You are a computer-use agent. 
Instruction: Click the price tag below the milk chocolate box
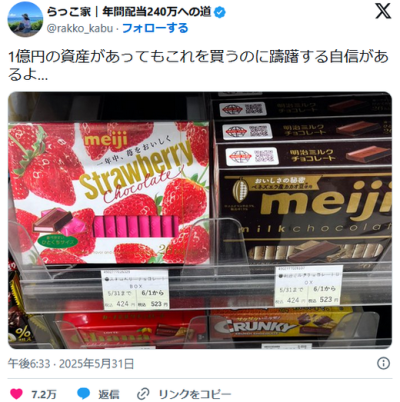click(x=308, y=285)
